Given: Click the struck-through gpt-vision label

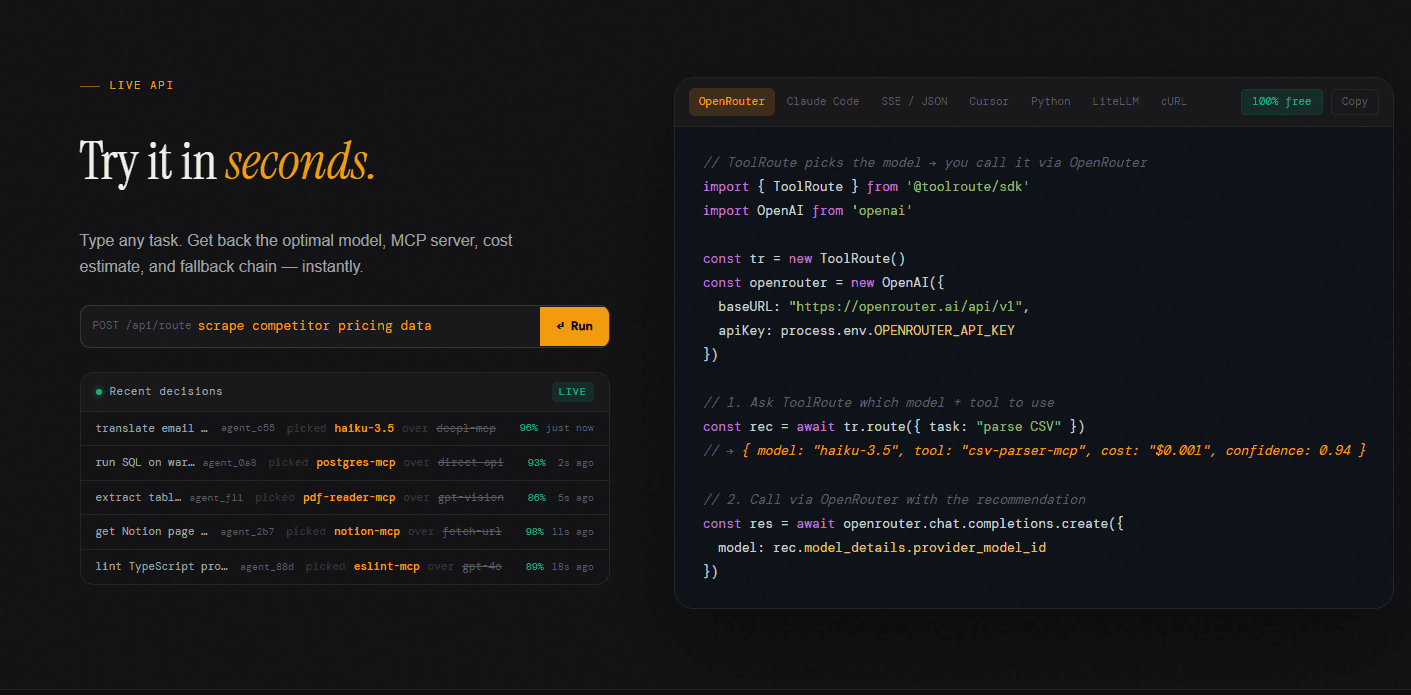Looking at the screenshot, I should pos(471,497).
